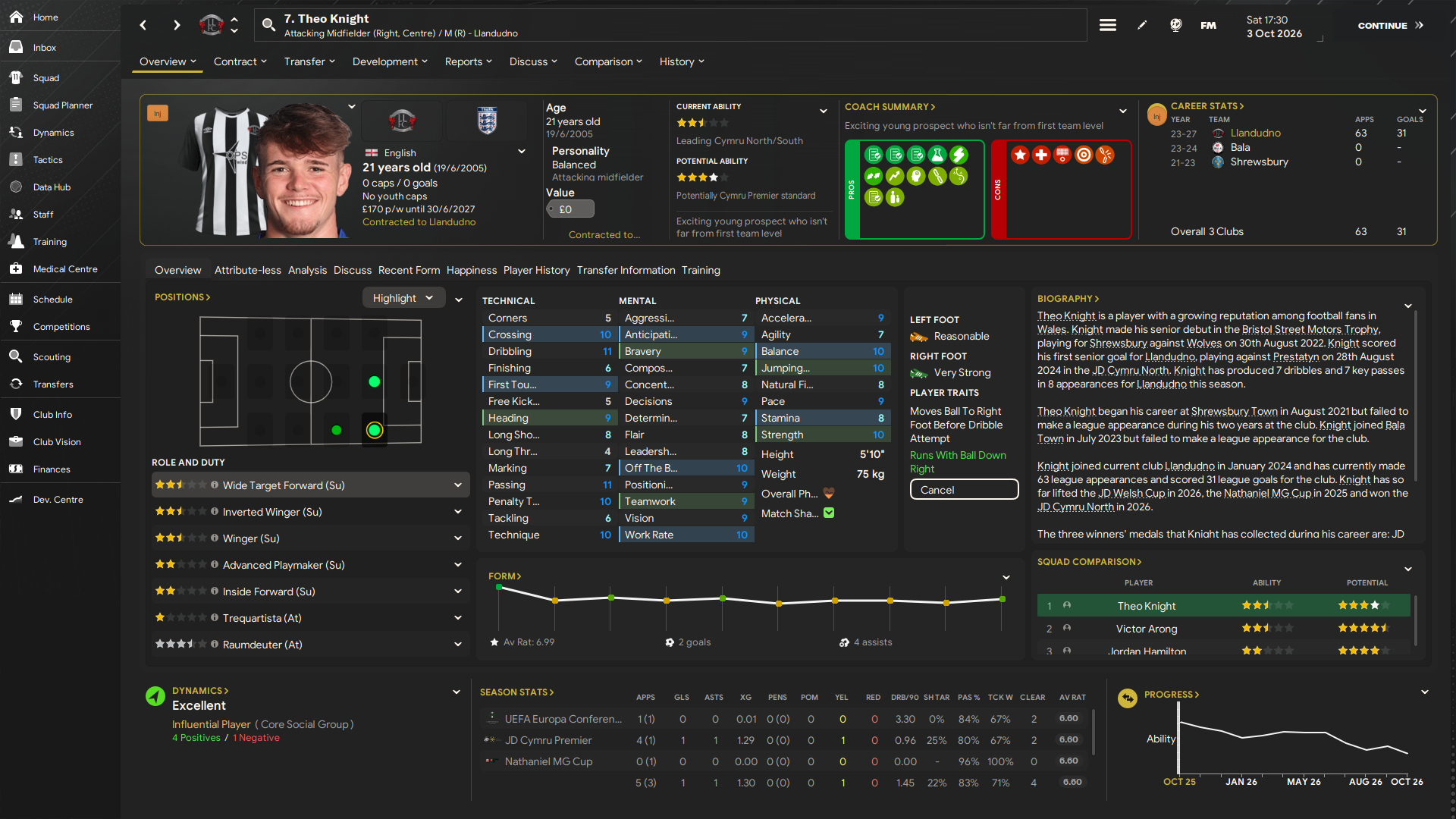
Task: Open the Tactics sidebar icon
Action: (16, 160)
